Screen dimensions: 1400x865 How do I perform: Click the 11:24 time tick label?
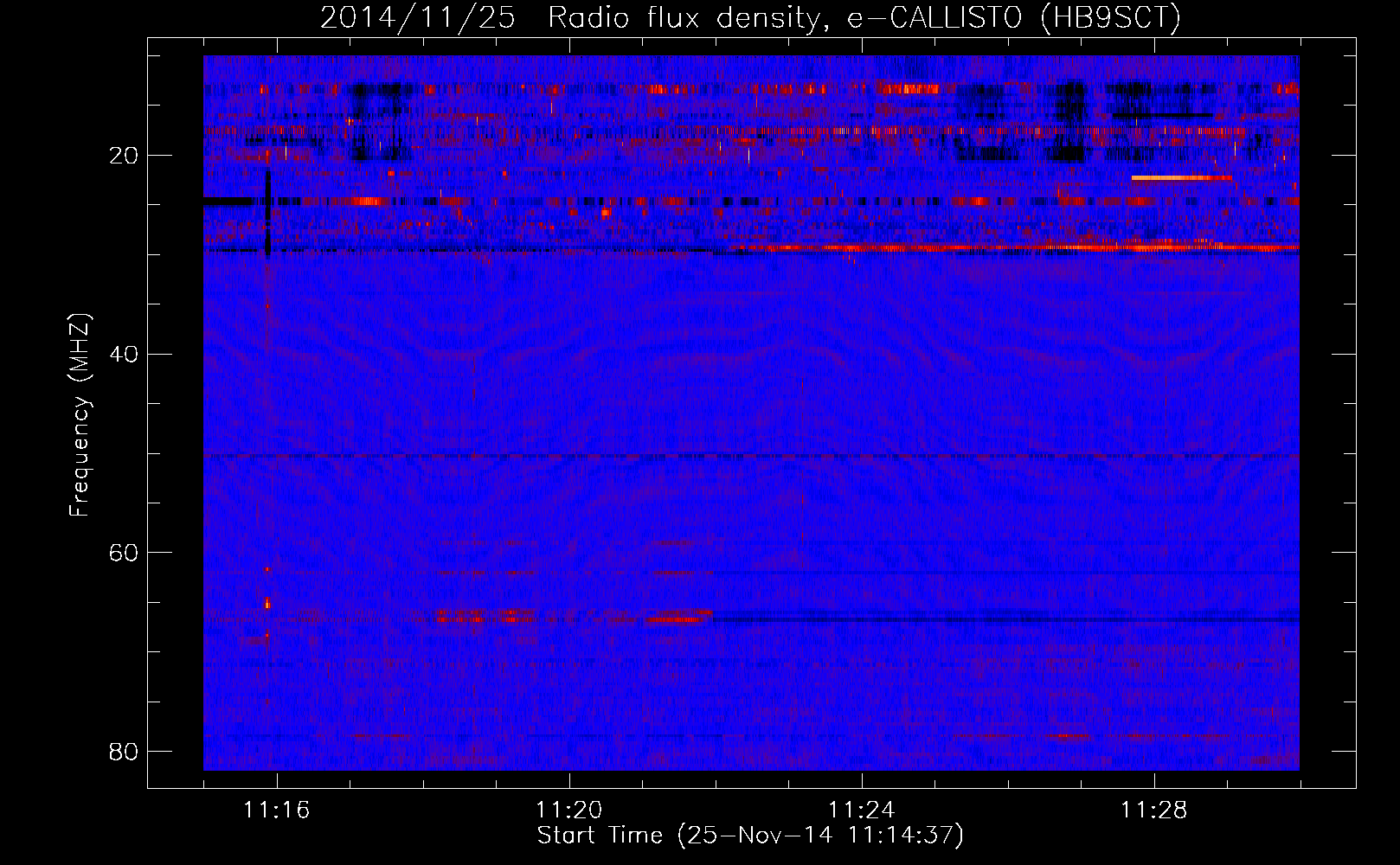[x=862, y=811]
